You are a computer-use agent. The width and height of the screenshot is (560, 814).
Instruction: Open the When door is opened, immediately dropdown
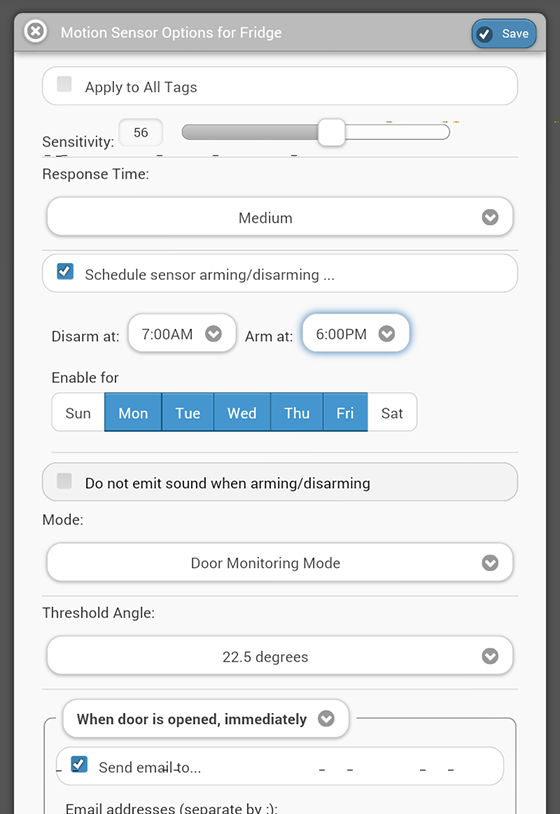pyautogui.click(x=206, y=718)
